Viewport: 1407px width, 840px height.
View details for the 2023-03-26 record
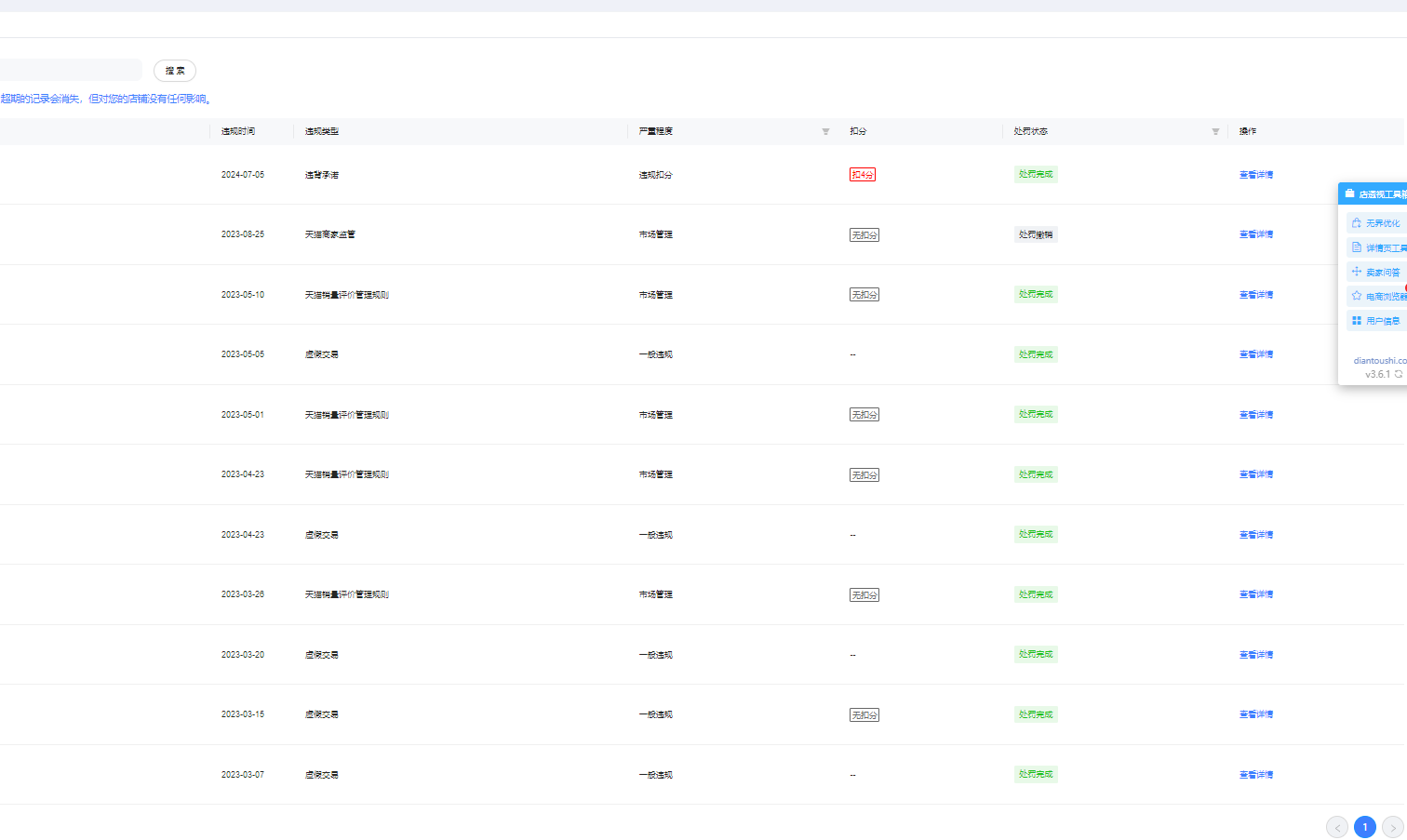pos(1256,594)
